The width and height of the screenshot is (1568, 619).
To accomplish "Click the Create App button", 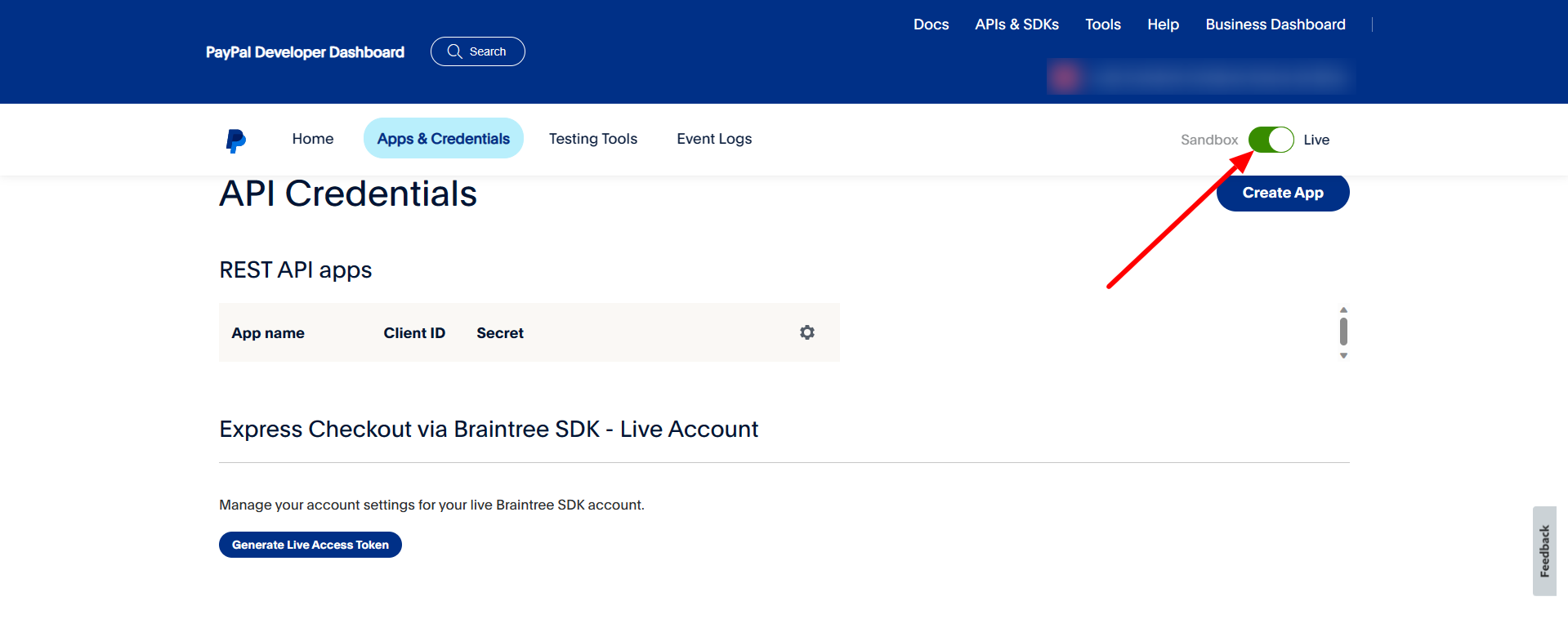I will pyautogui.click(x=1283, y=193).
